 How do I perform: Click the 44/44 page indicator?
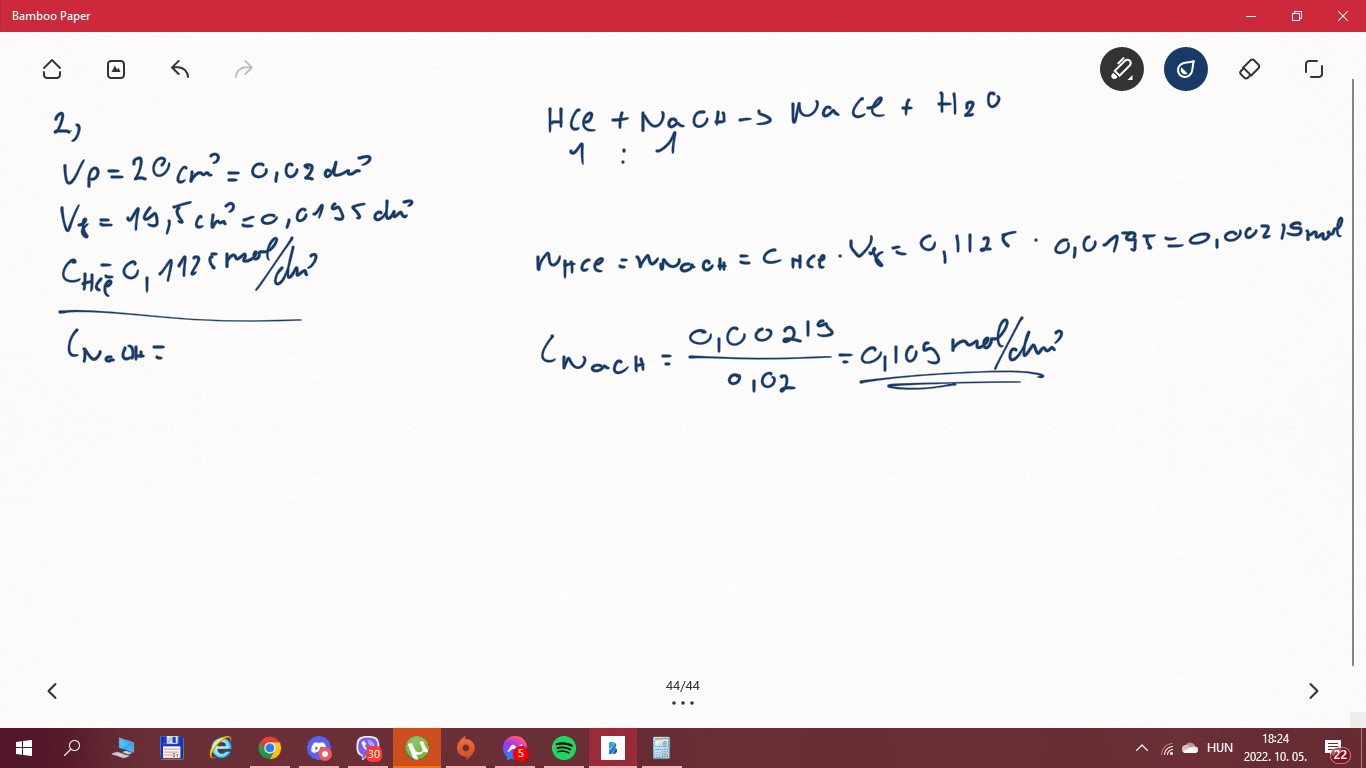[x=682, y=686]
